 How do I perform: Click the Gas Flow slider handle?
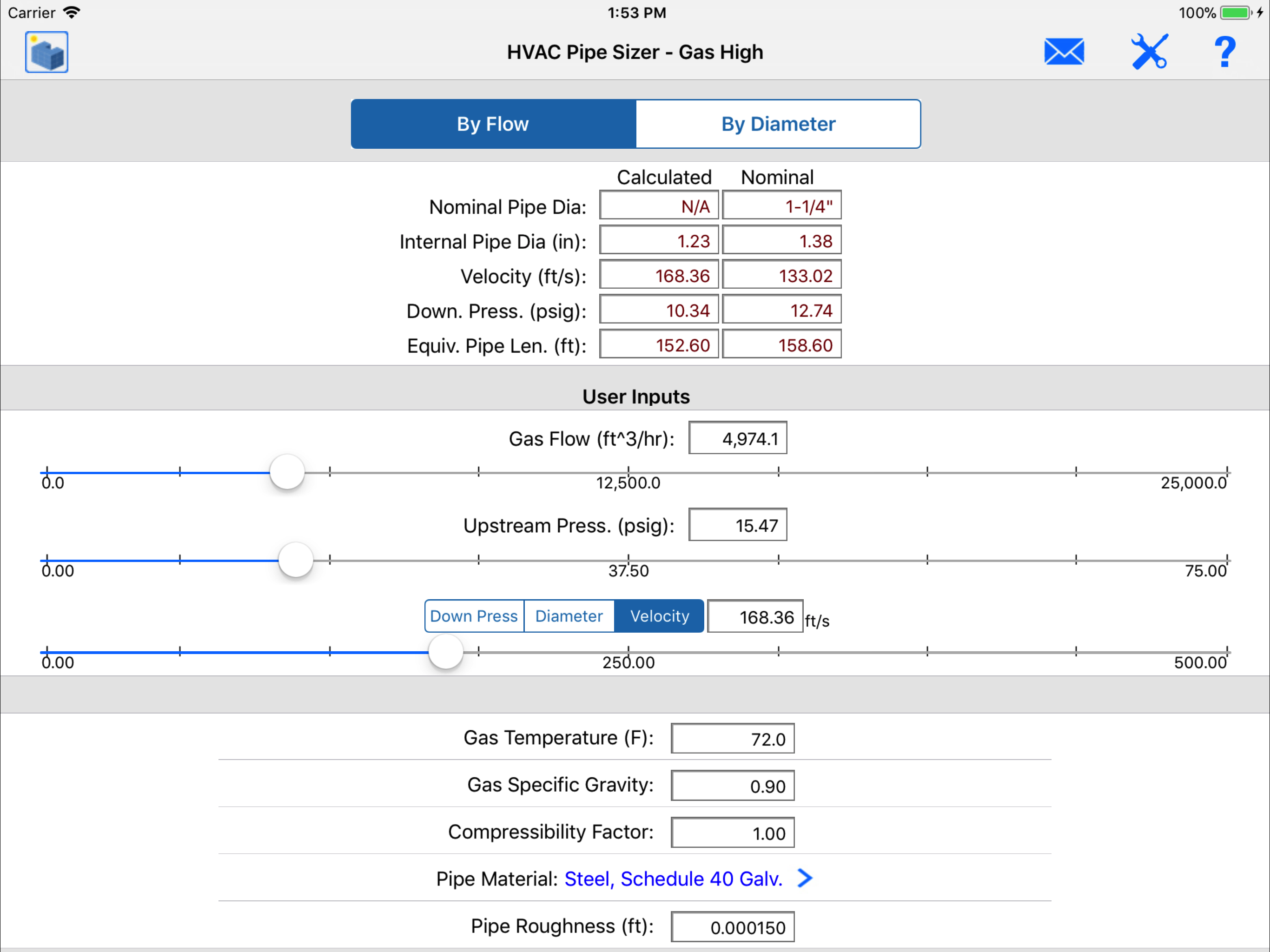(x=287, y=472)
